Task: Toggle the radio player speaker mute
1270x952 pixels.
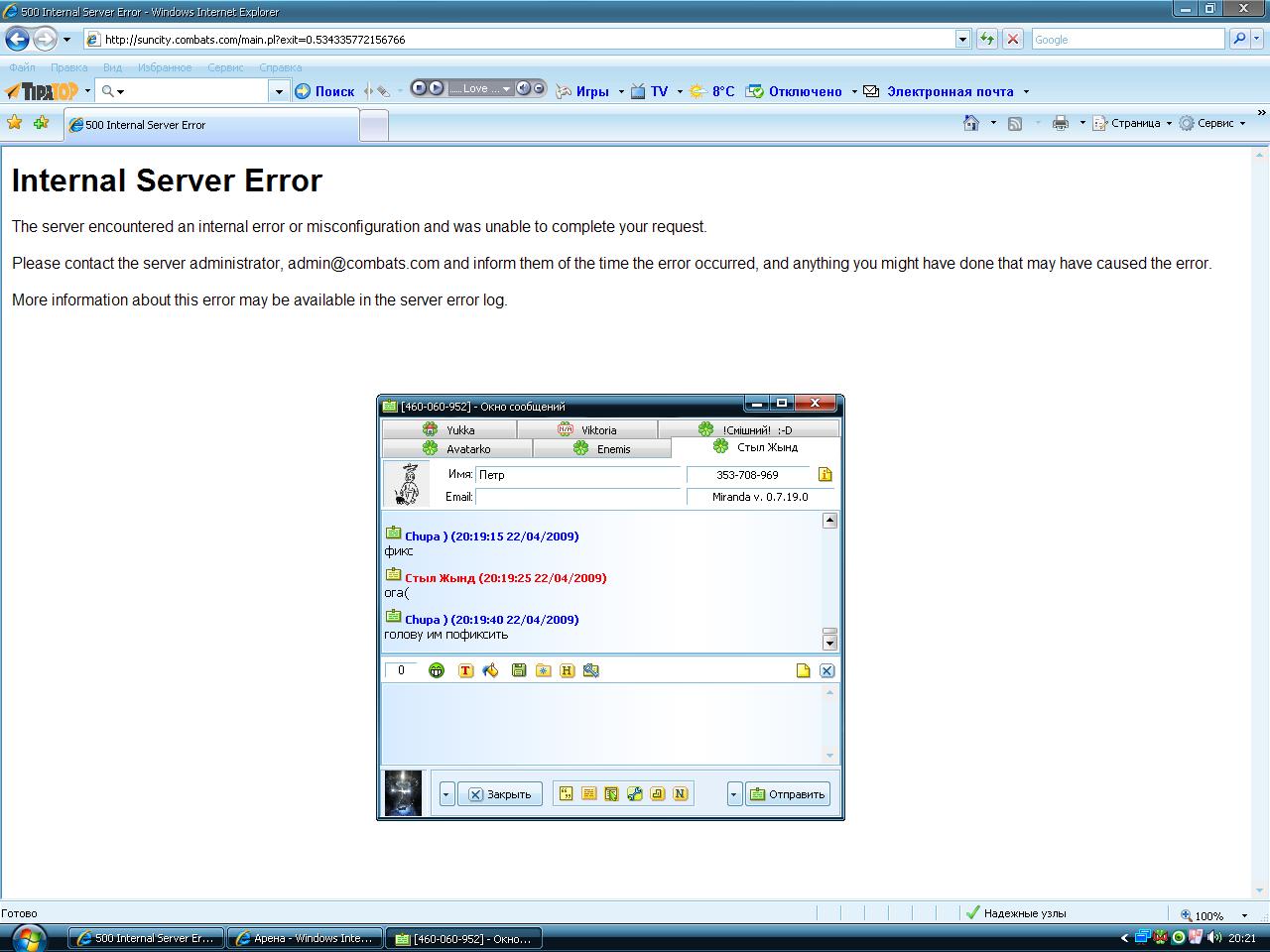Action: coord(523,88)
